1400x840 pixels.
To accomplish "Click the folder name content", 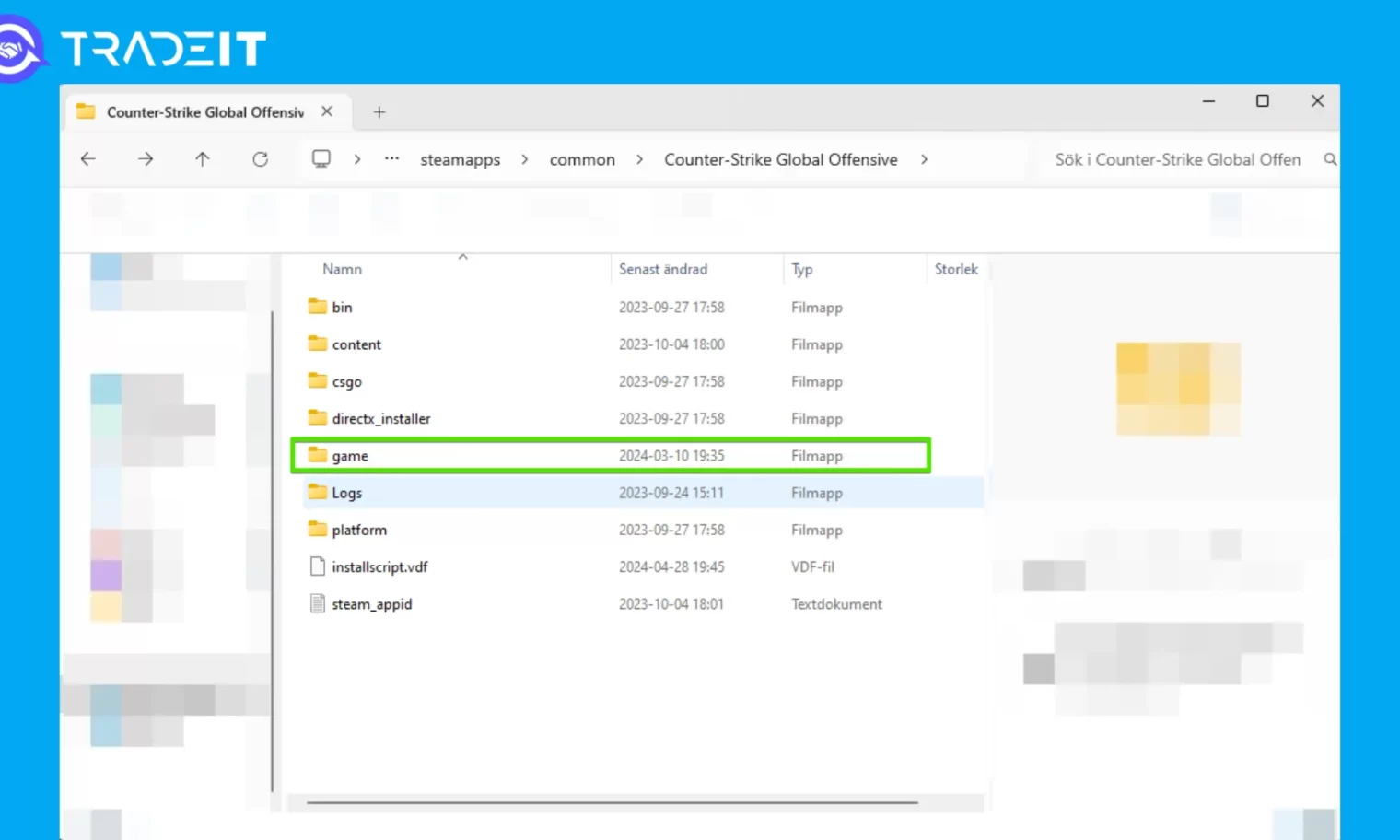I will 356,344.
